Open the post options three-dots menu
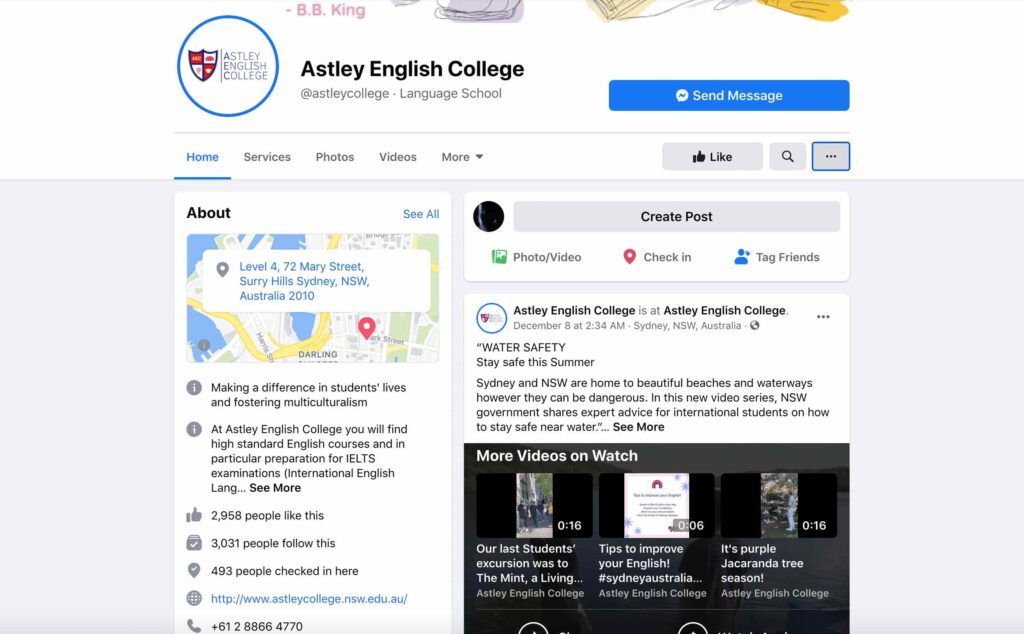 [823, 317]
